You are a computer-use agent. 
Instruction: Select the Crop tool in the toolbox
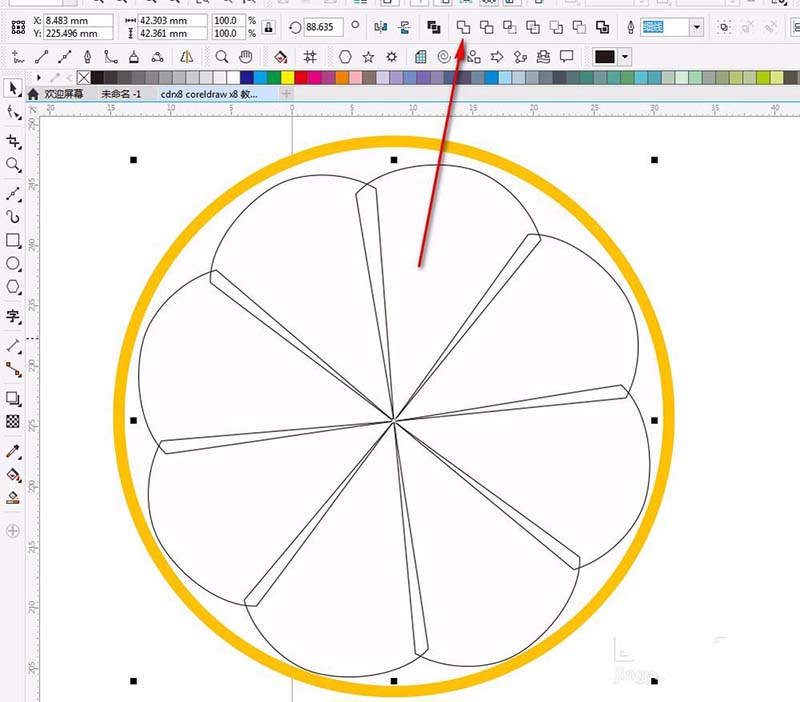[x=13, y=141]
